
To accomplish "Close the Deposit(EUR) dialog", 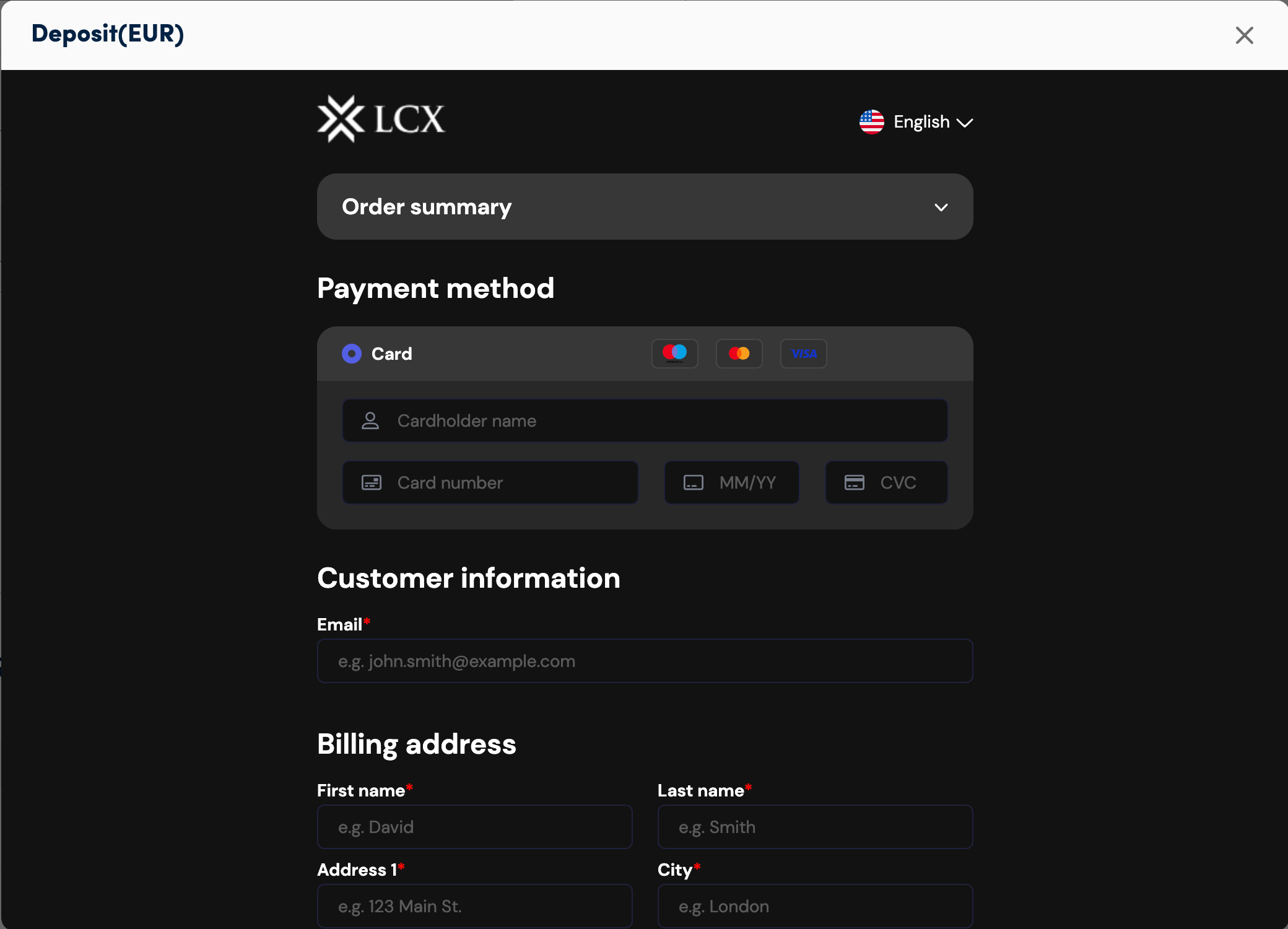I will click(x=1244, y=35).
